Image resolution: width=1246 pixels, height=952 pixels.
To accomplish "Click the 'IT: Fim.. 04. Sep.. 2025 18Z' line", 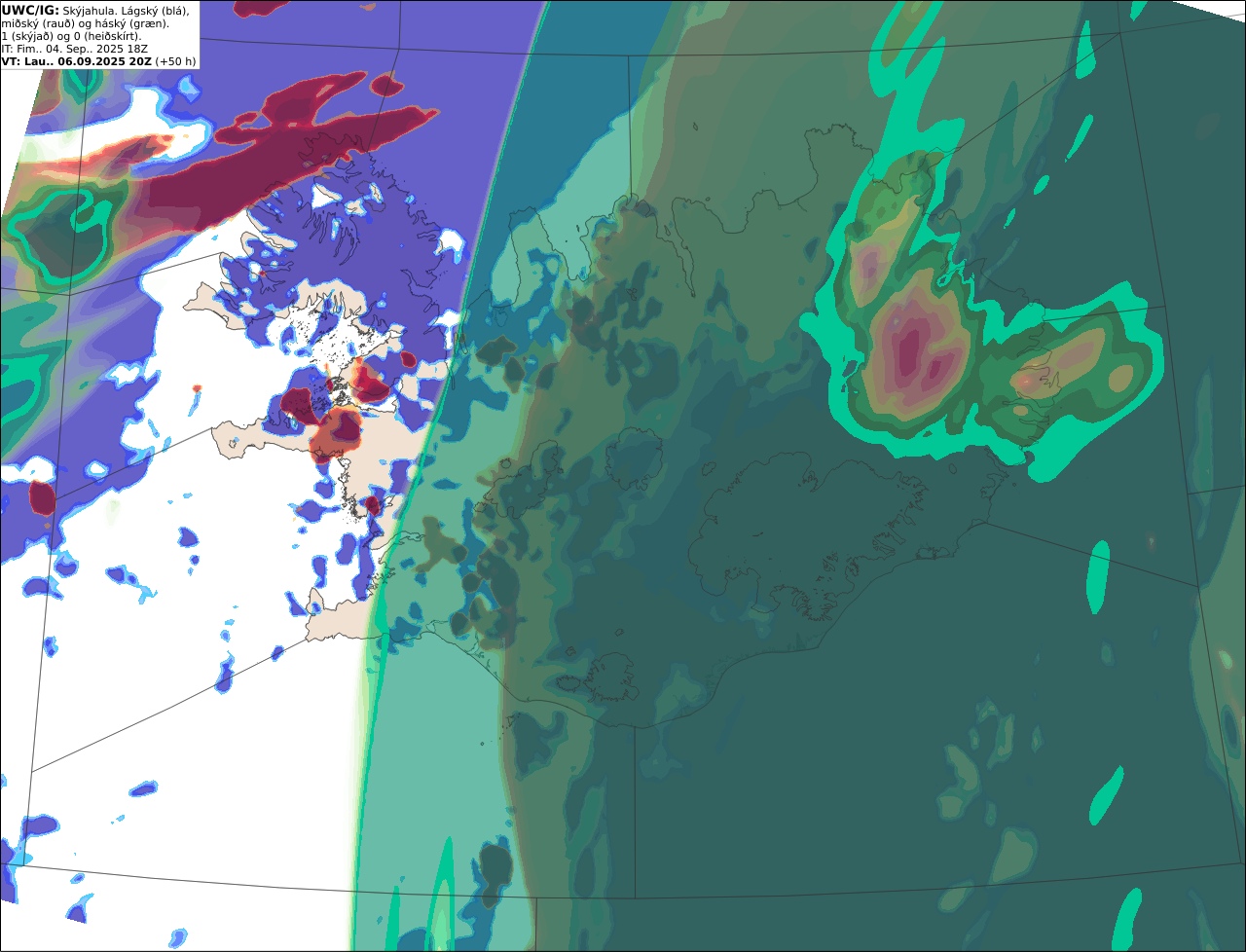I will tap(74, 49).
